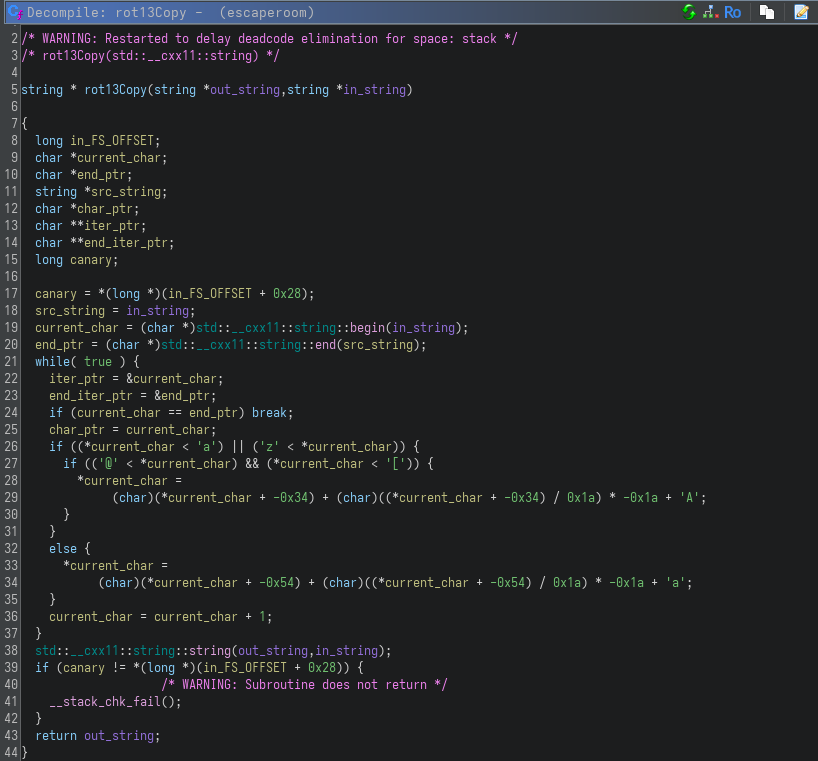818x761 pixels.
Task: Click &current_char on line 22
Action: (171, 379)
